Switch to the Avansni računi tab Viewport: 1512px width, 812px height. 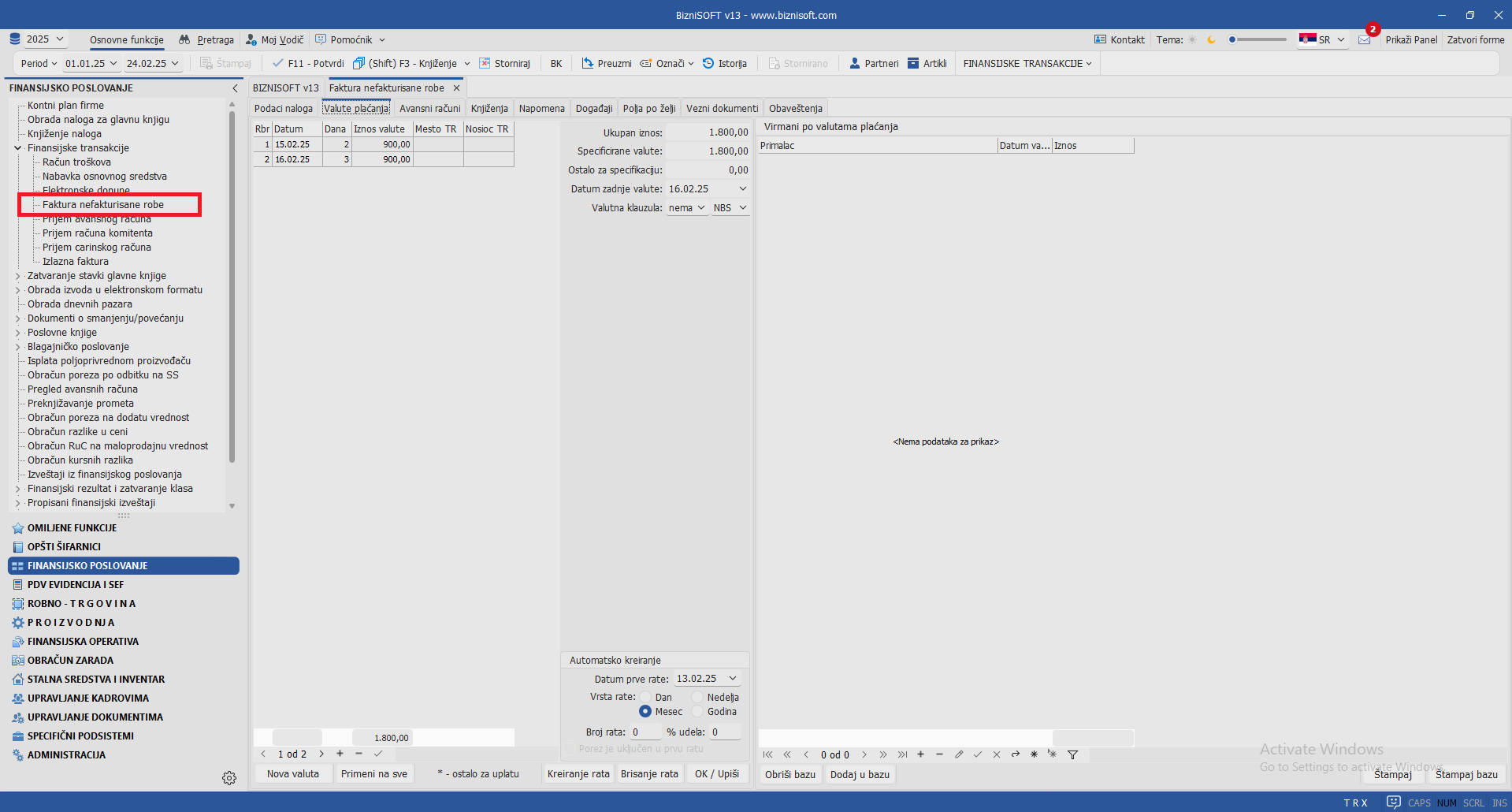429,109
